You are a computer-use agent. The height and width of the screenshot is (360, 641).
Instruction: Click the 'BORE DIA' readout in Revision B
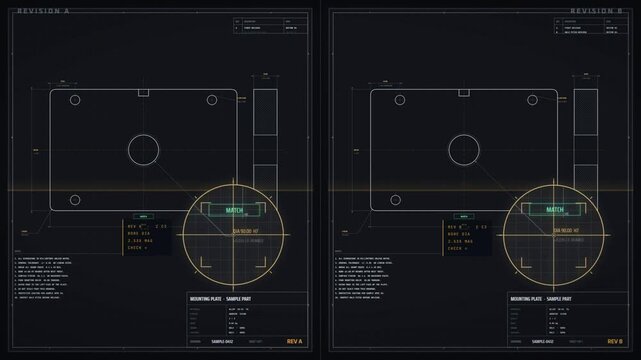point(459,234)
